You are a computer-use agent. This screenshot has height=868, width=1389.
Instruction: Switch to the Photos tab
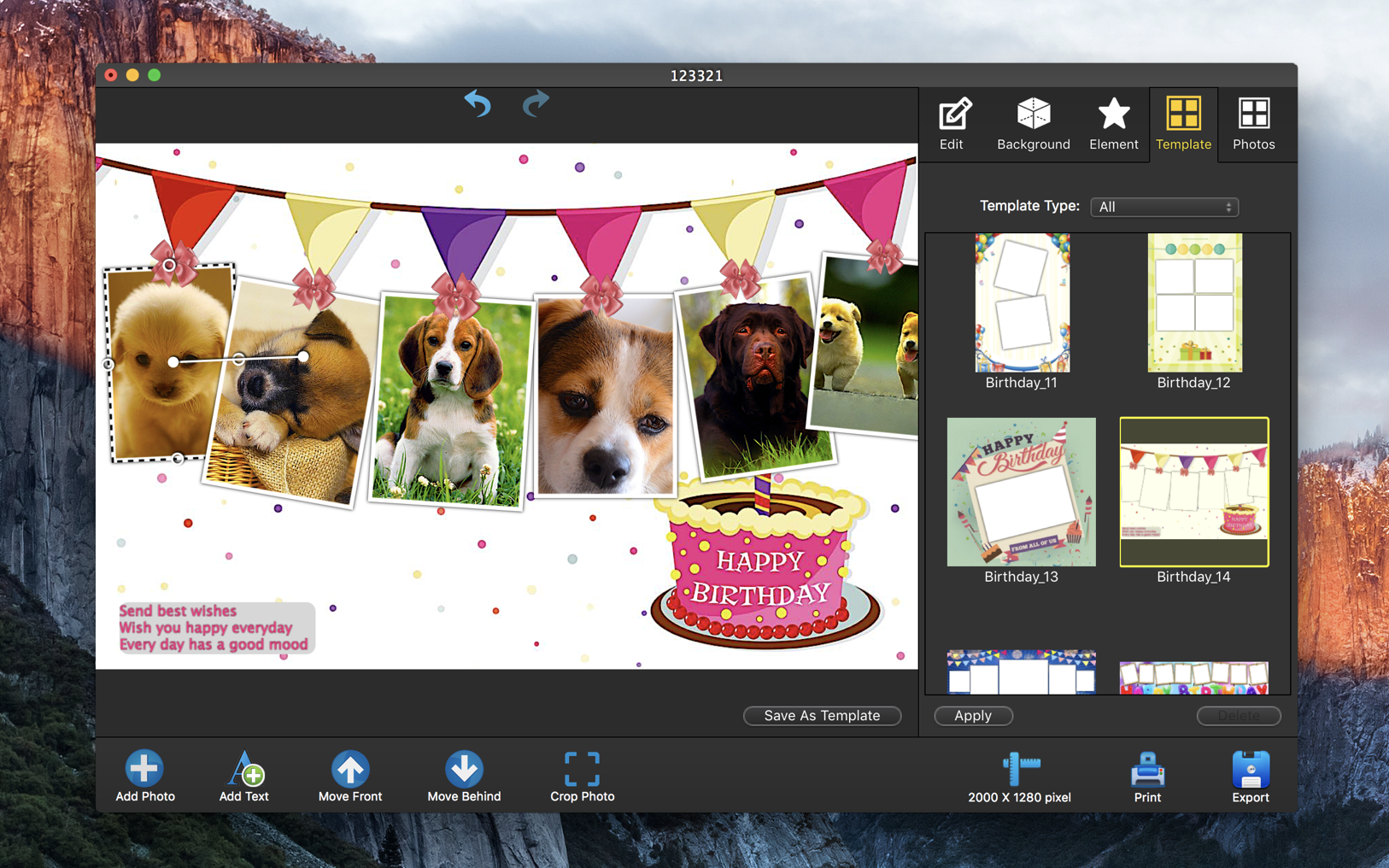[x=1253, y=125]
